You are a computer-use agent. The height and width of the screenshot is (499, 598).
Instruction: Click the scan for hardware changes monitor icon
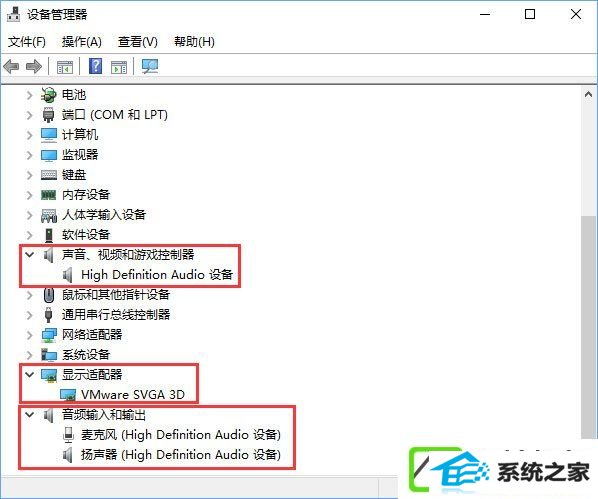pos(150,66)
